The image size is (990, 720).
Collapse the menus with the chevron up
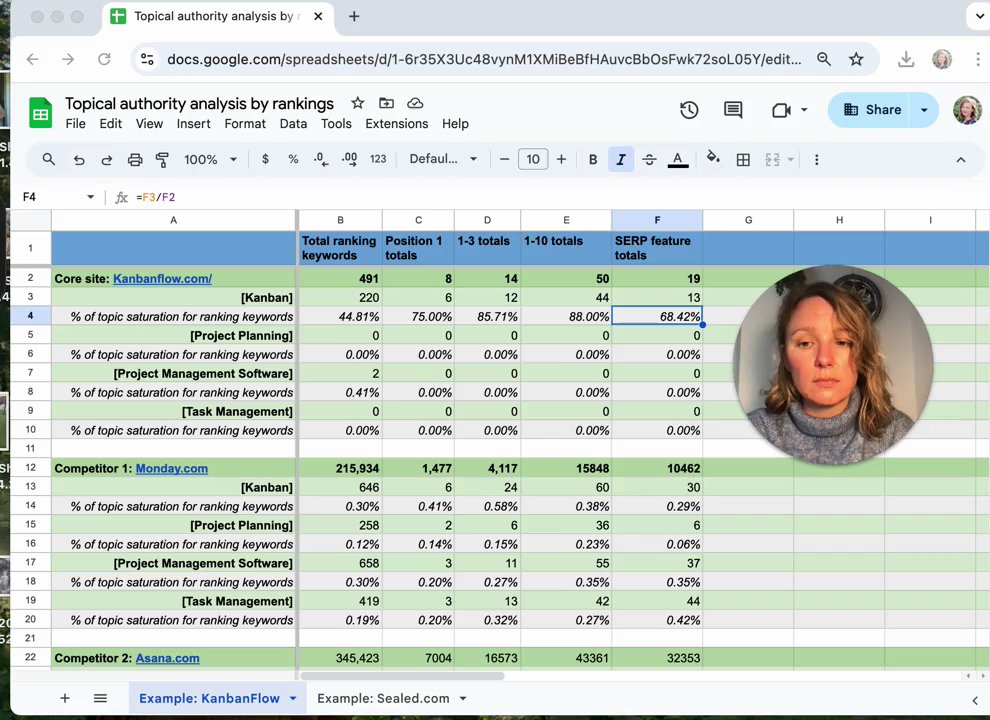tap(960, 160)
